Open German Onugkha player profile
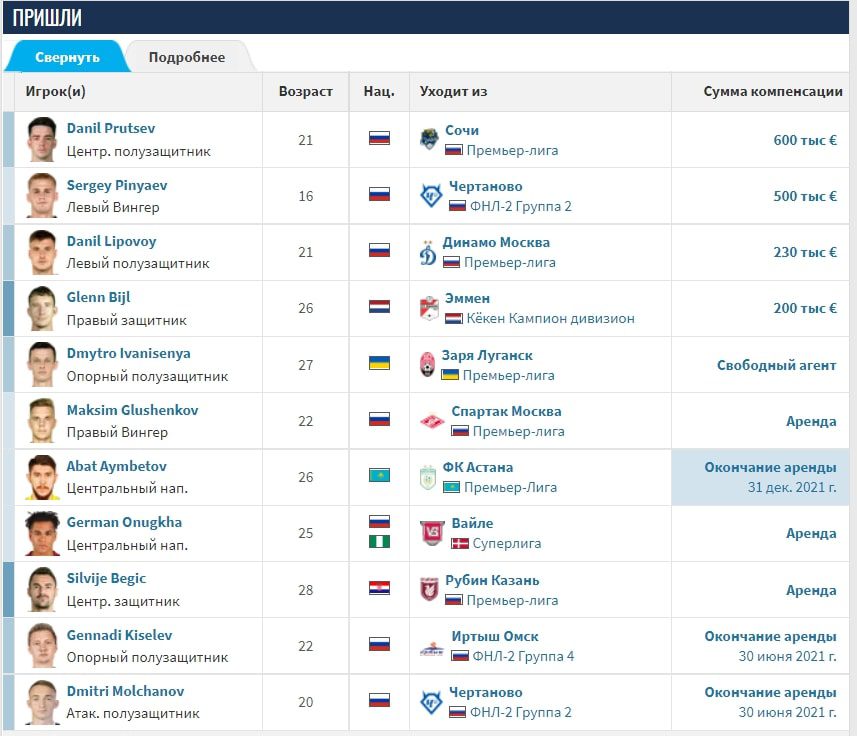Image resolution: width=857 pixels, height=736 pixels. (x=124, y=522)
